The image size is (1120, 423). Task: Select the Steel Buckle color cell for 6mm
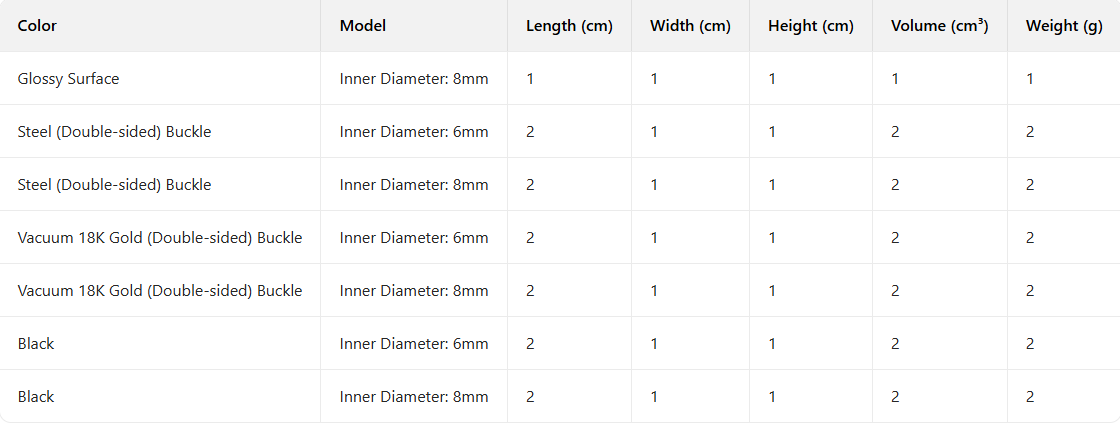114,131
